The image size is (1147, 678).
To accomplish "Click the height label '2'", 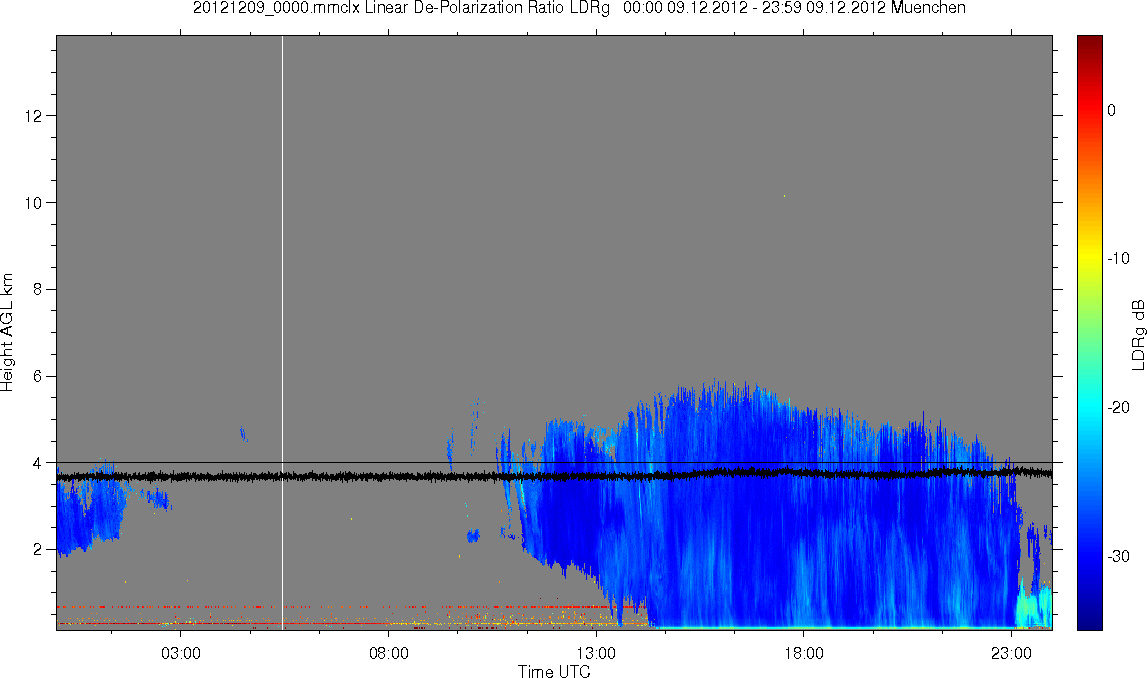I will 37,550.
